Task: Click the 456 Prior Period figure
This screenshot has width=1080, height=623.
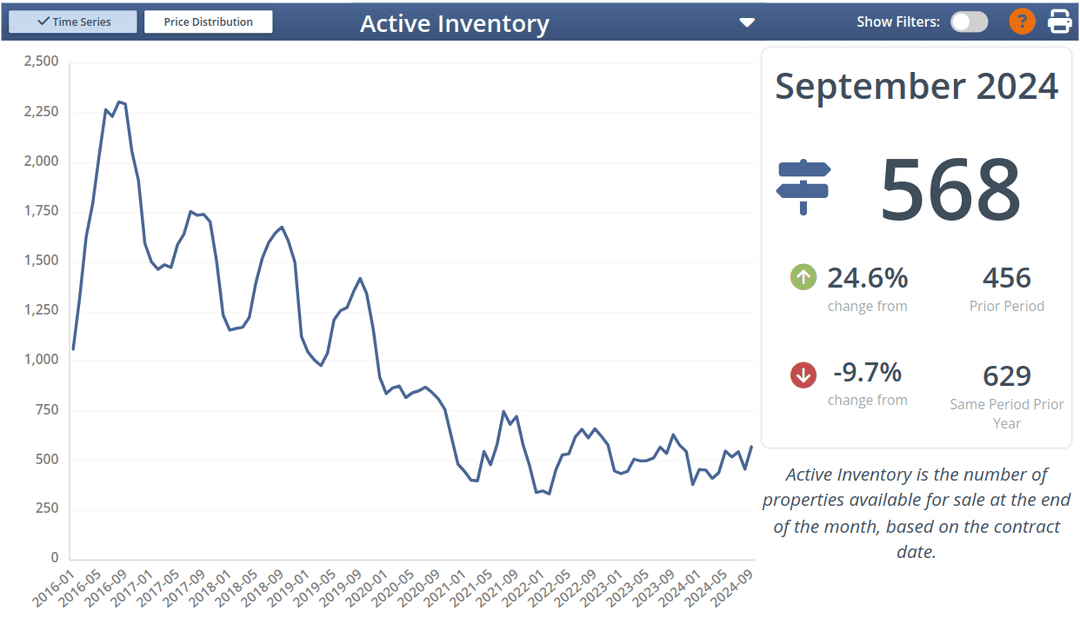Action: 1007,277
